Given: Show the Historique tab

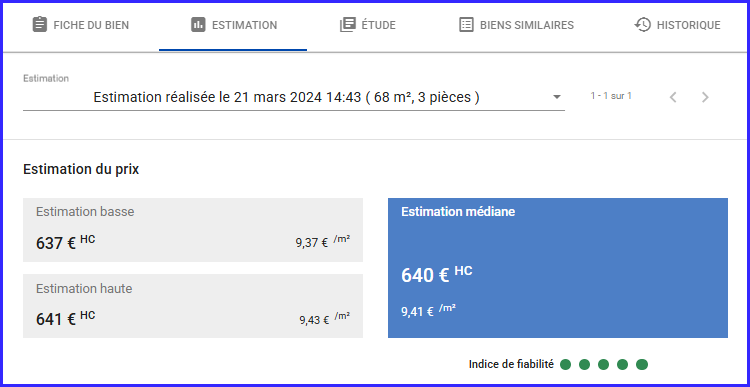Looking at the screenshot, I should 677,25.
